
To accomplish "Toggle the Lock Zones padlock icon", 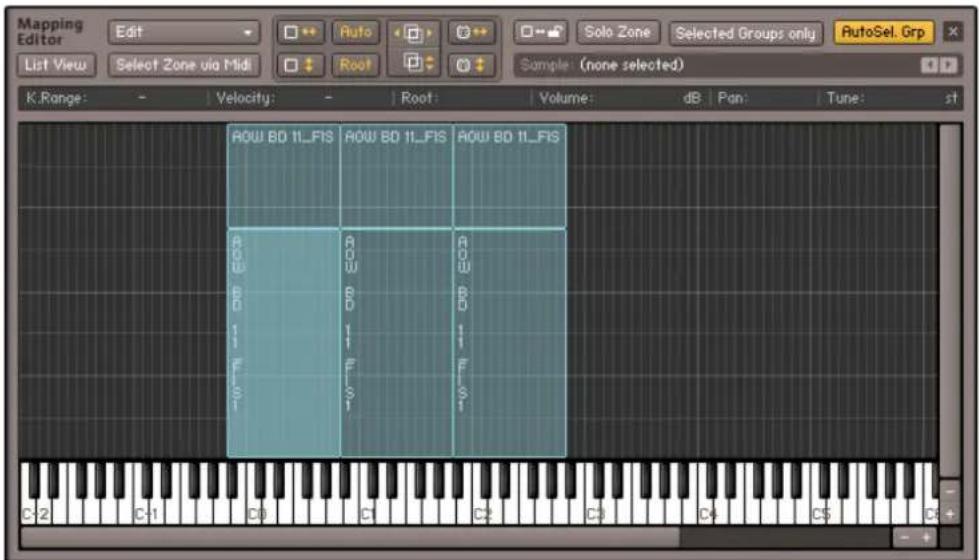I will tap(541, 32).
